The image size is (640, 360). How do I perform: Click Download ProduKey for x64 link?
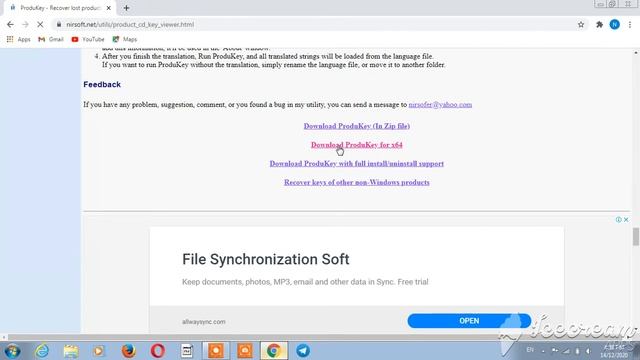pyautogui.click(x=356, y=145)
